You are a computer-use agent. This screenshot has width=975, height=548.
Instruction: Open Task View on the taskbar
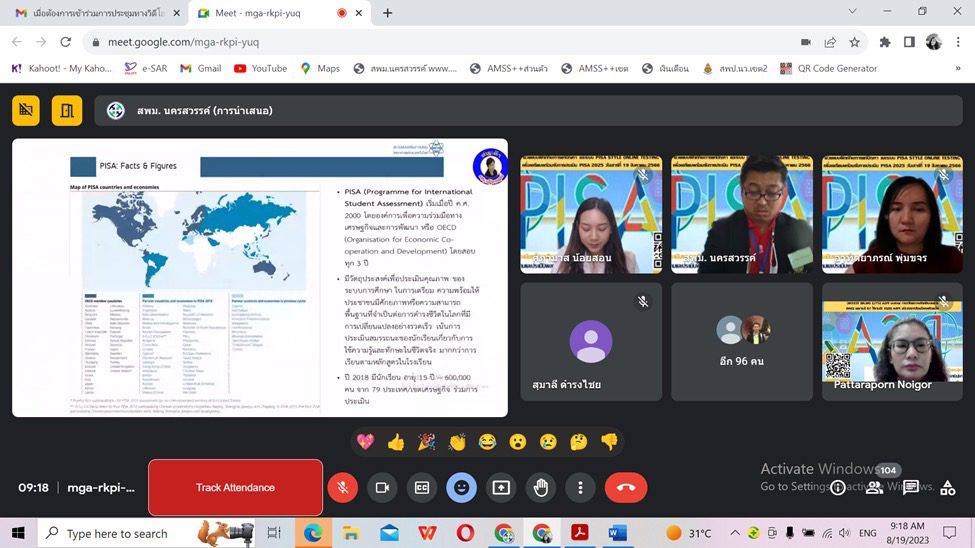(274, 533)
